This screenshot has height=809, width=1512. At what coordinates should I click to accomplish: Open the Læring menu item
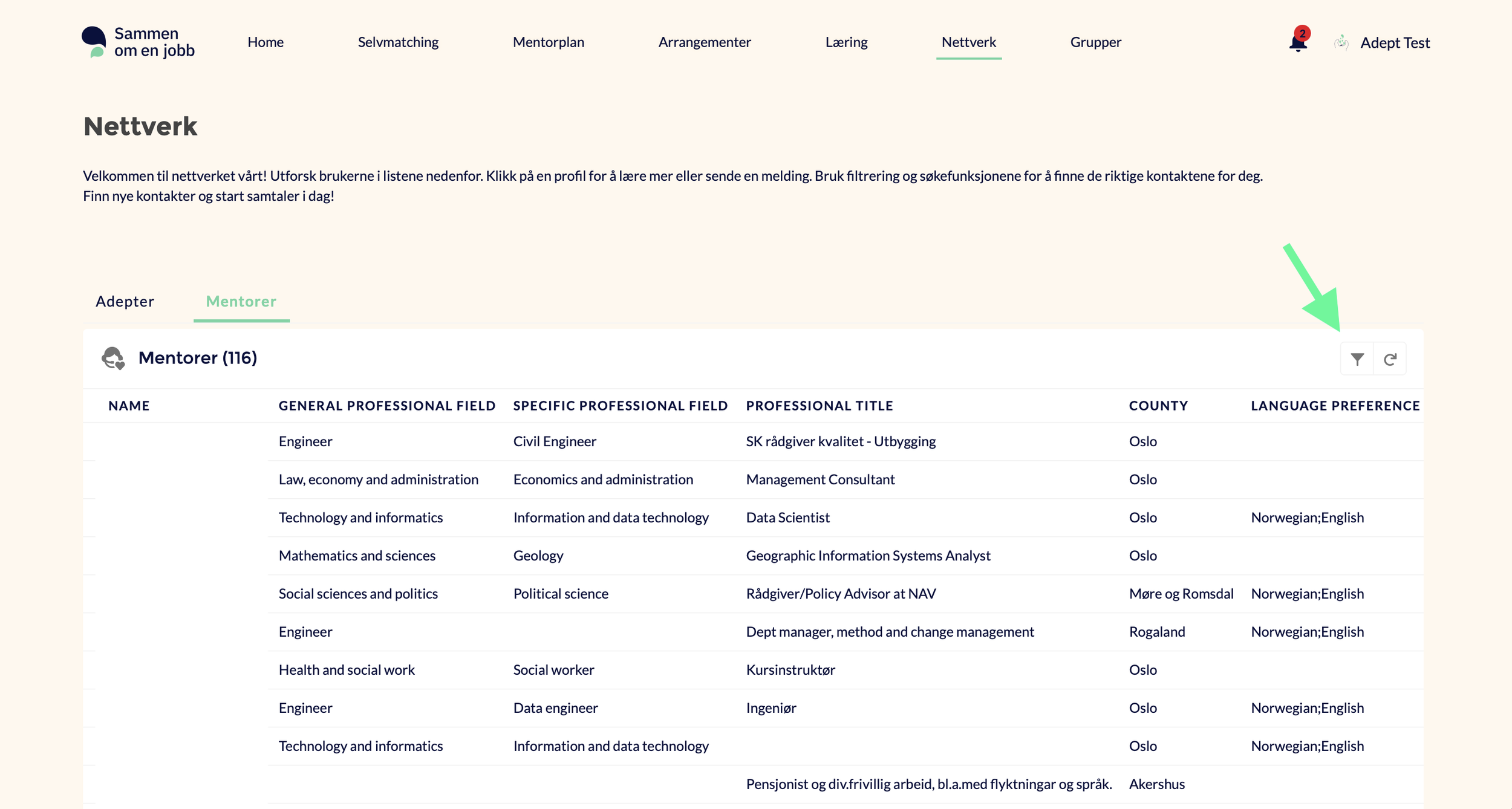pos(846,42)
